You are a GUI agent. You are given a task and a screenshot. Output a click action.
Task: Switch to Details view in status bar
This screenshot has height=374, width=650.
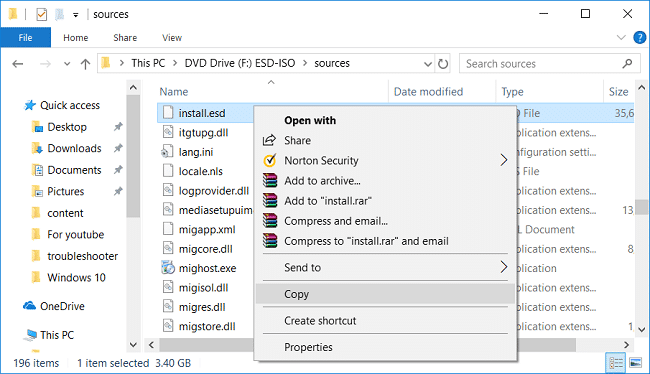(x=616, y=363)
